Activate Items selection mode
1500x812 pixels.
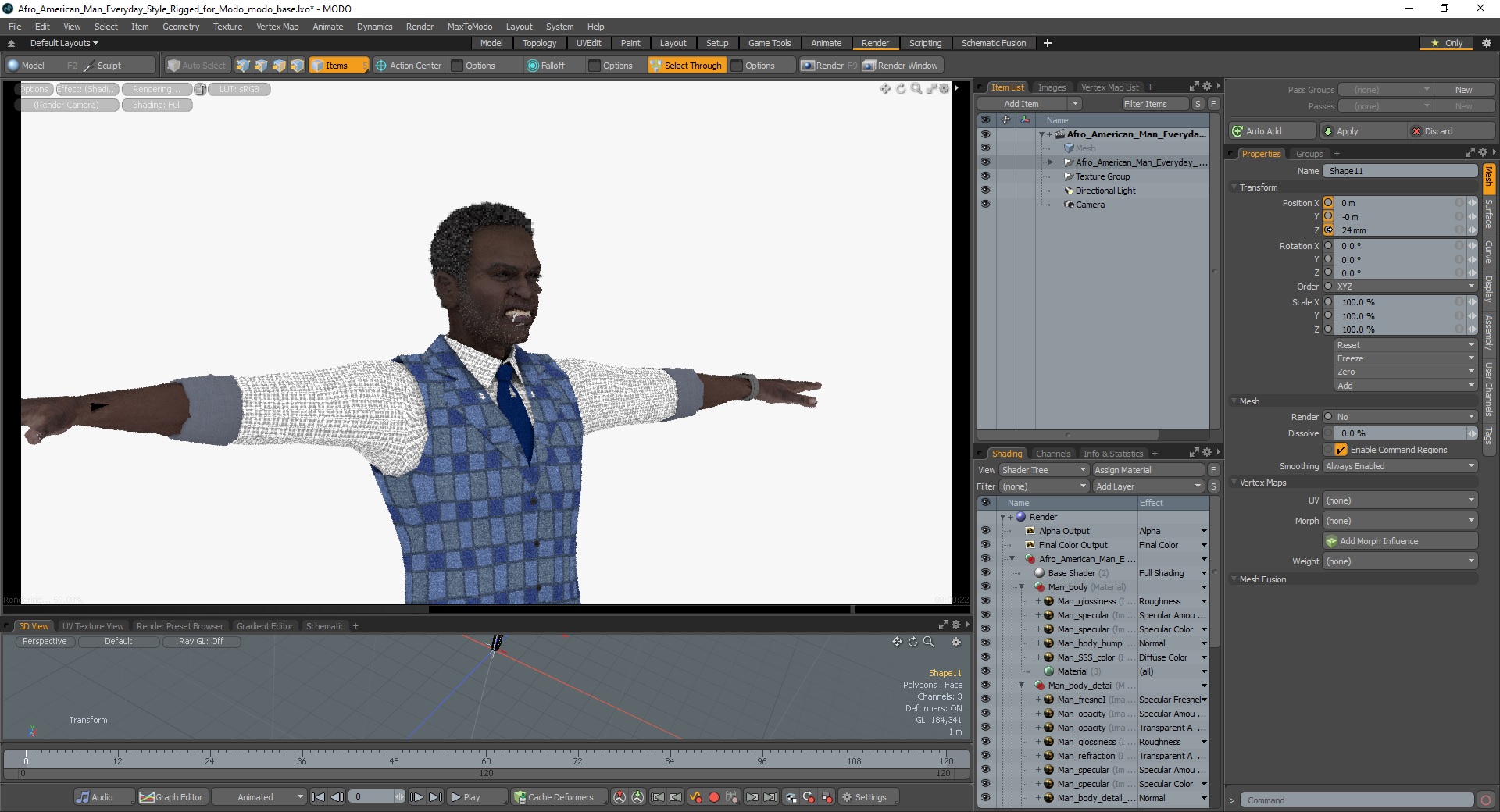click(x=337, y=66)
